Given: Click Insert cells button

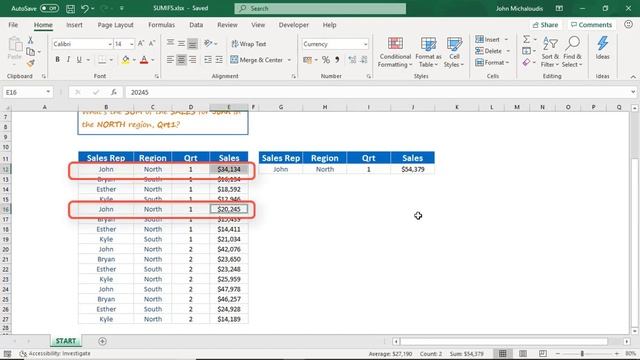Looking at the screenshot, I should (x=488, y=40).
